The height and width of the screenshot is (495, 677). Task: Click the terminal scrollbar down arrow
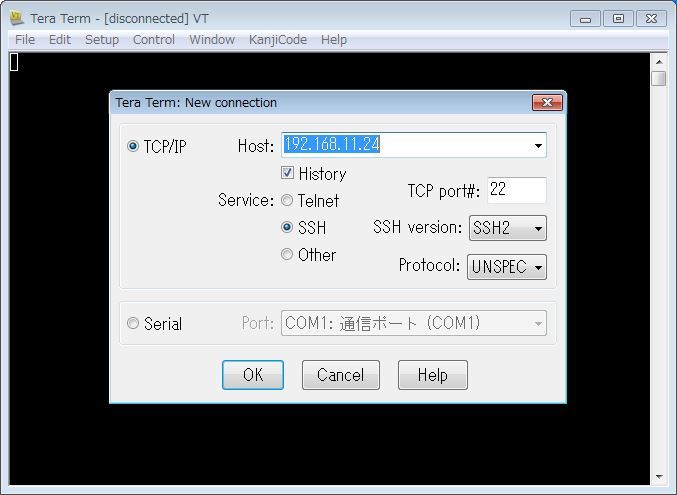coord(659,477)
